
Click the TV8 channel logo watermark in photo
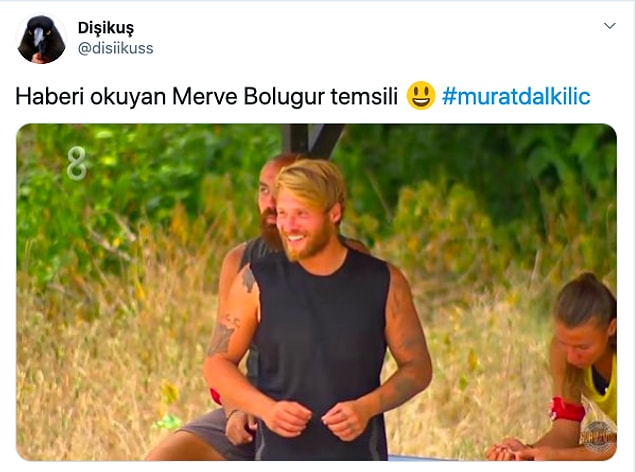[77, 164]
